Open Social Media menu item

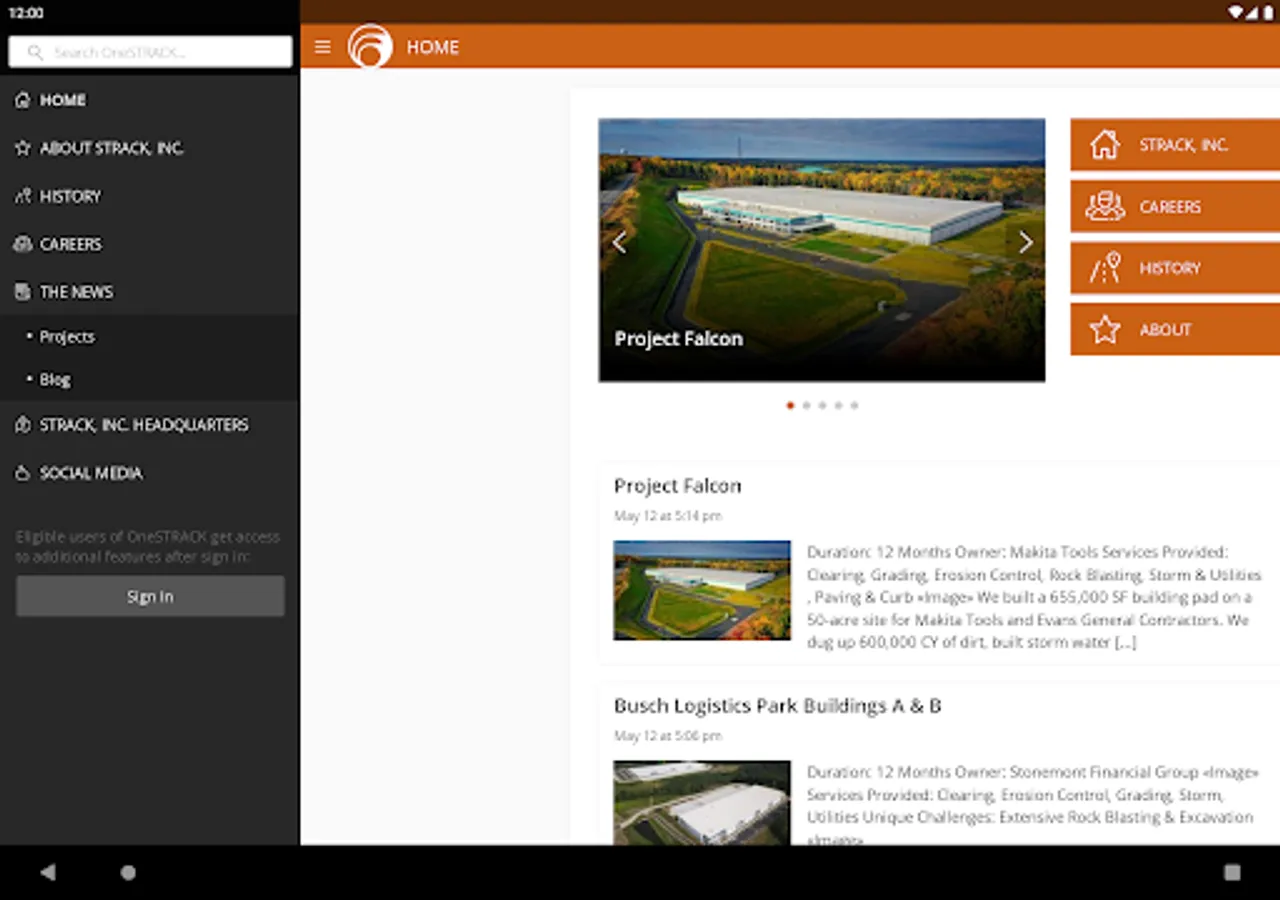tap(150, 473)
